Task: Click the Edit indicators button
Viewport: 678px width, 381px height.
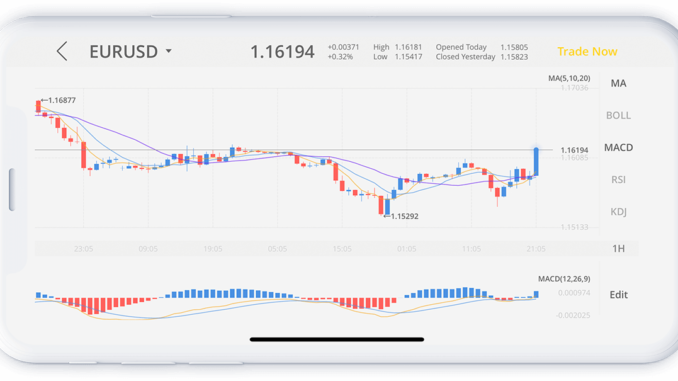Action: 618,295
